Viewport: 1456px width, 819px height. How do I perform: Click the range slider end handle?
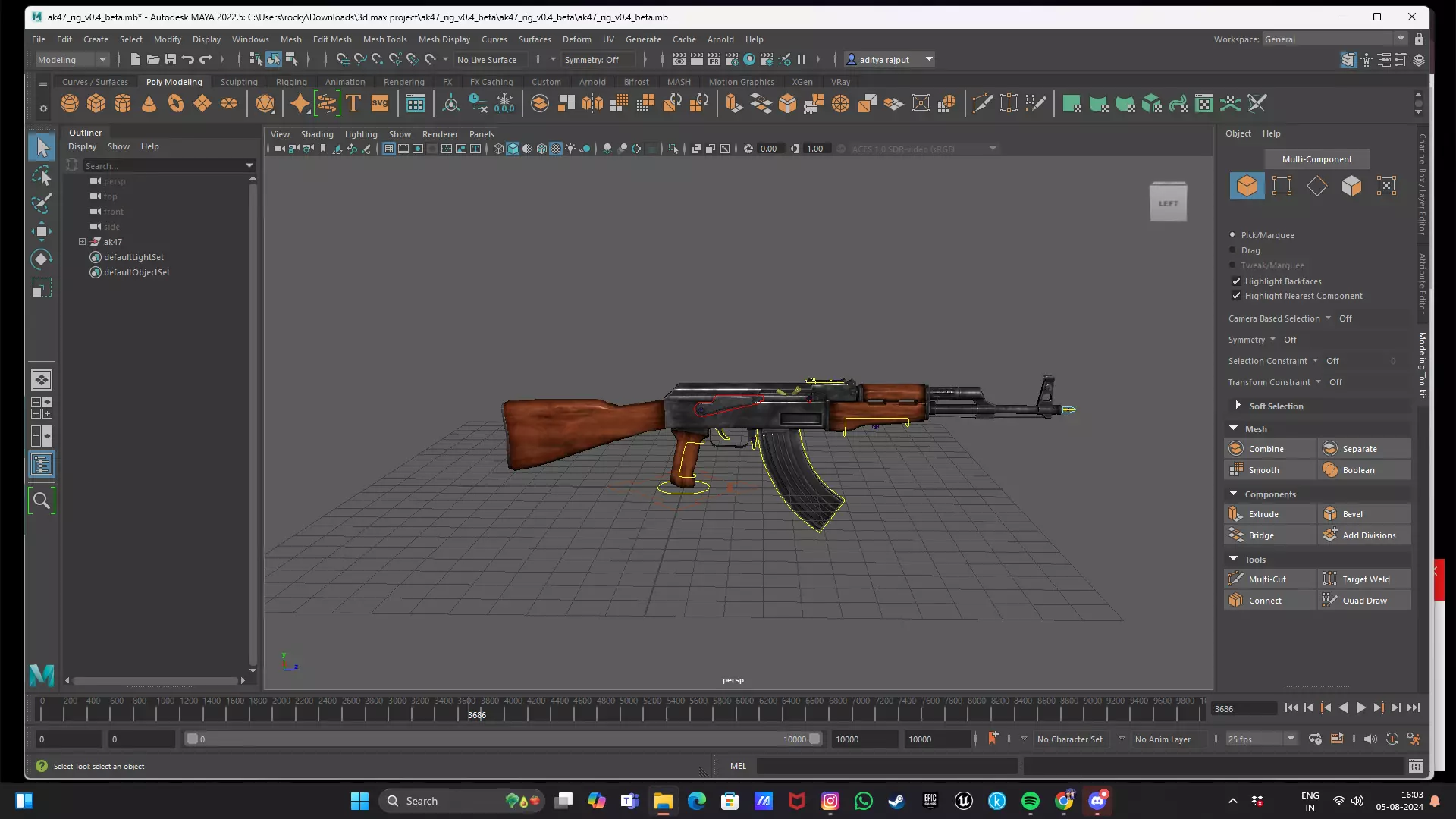[814, 739]
